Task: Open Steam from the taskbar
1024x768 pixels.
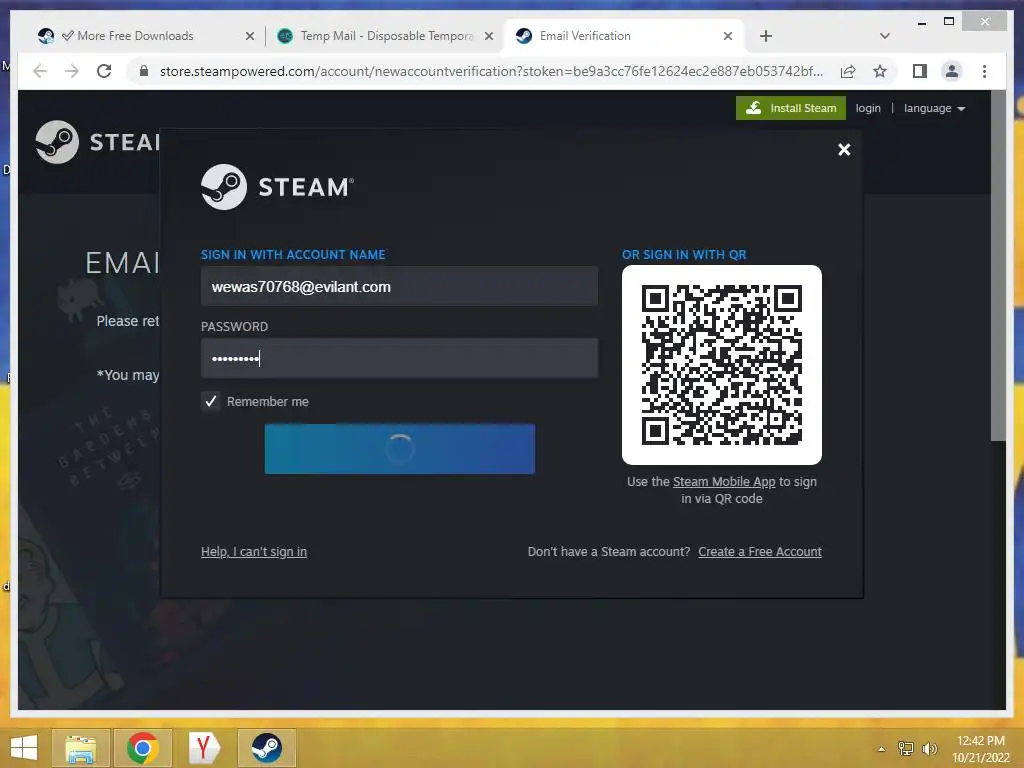Action: [266, 748]
